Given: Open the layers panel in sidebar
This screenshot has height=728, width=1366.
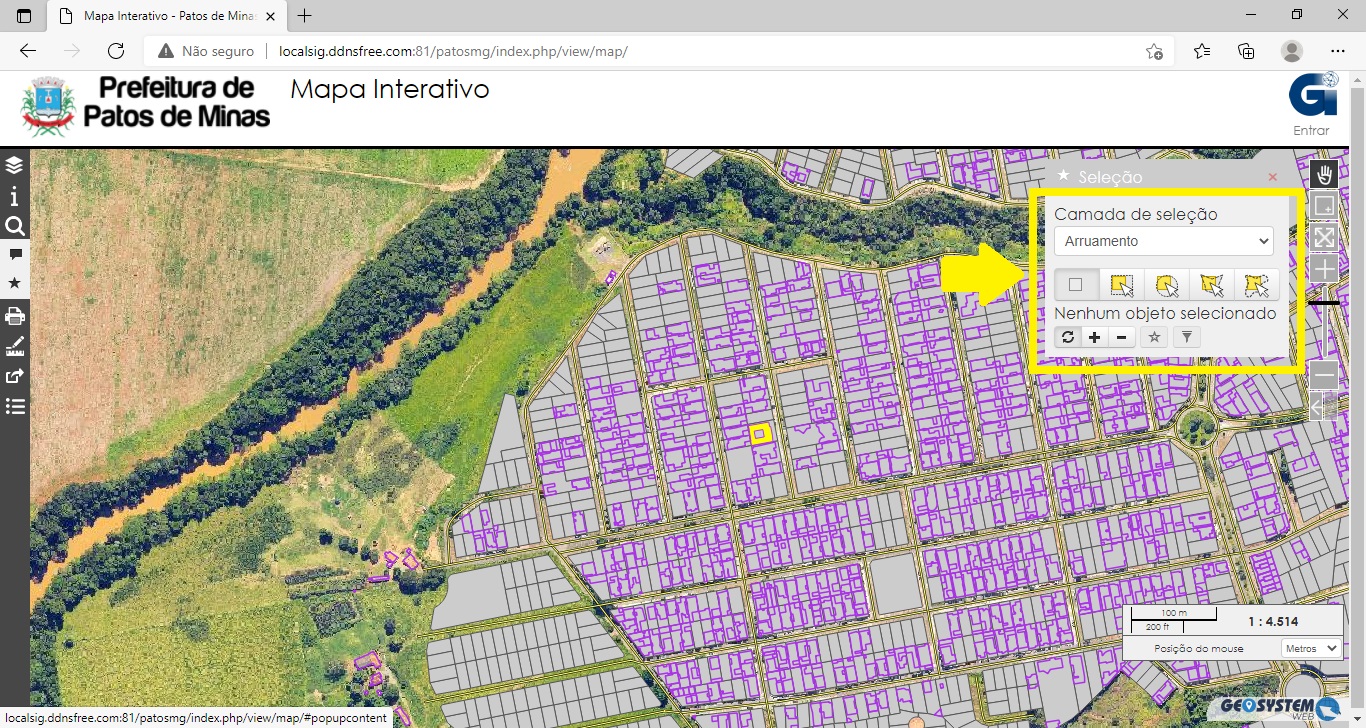Looking at the screenshot, I should 14,165.
